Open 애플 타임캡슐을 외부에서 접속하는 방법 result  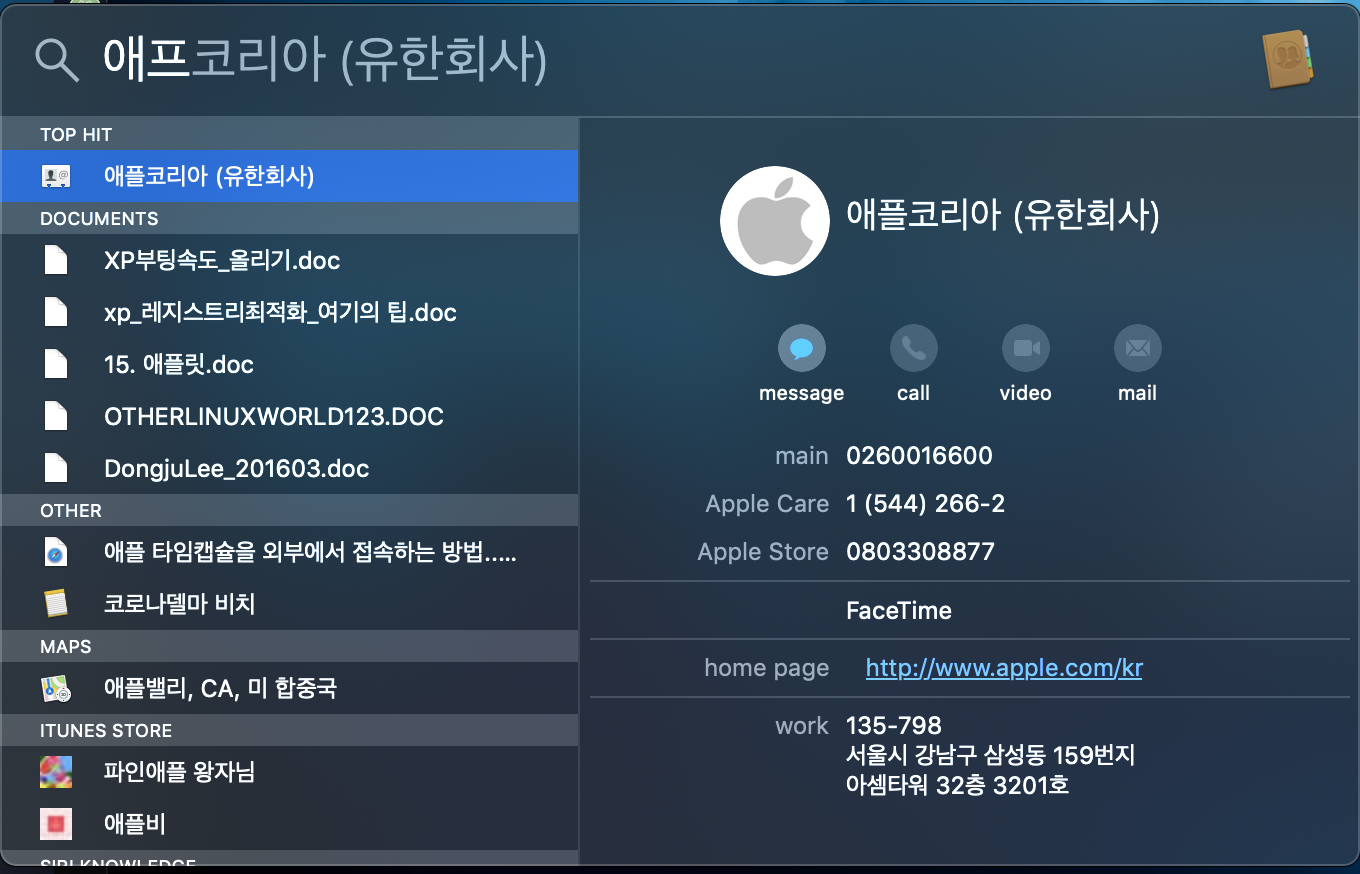(x=289, y=552)
